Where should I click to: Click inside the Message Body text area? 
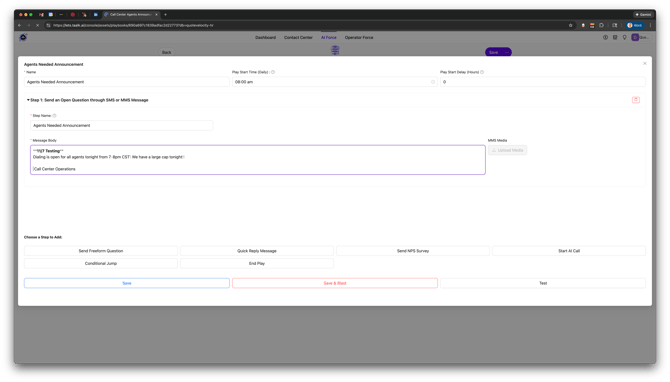[x=258, y=160]
